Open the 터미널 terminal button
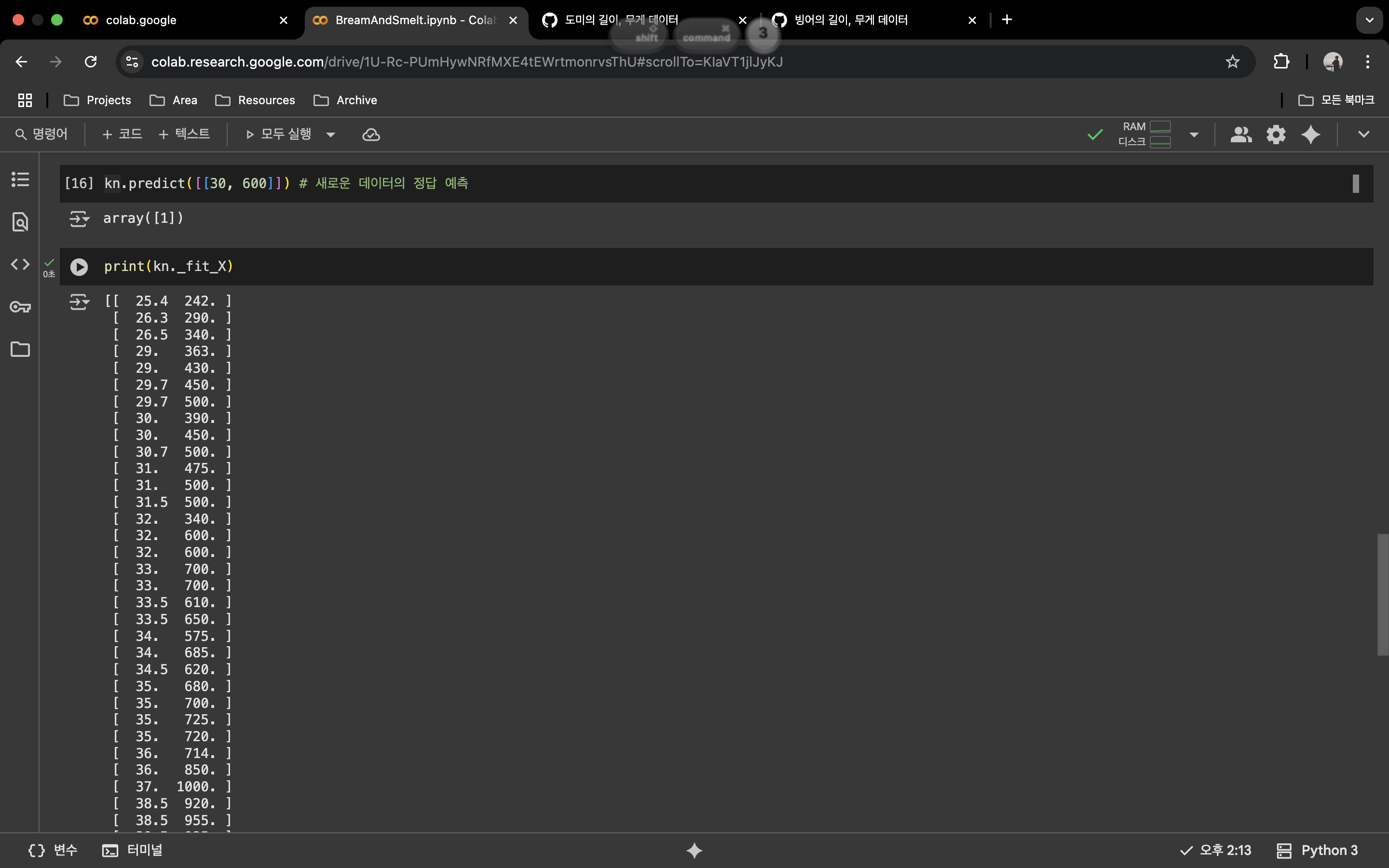This screenshot has width=1389, height=868. point(133,850)
